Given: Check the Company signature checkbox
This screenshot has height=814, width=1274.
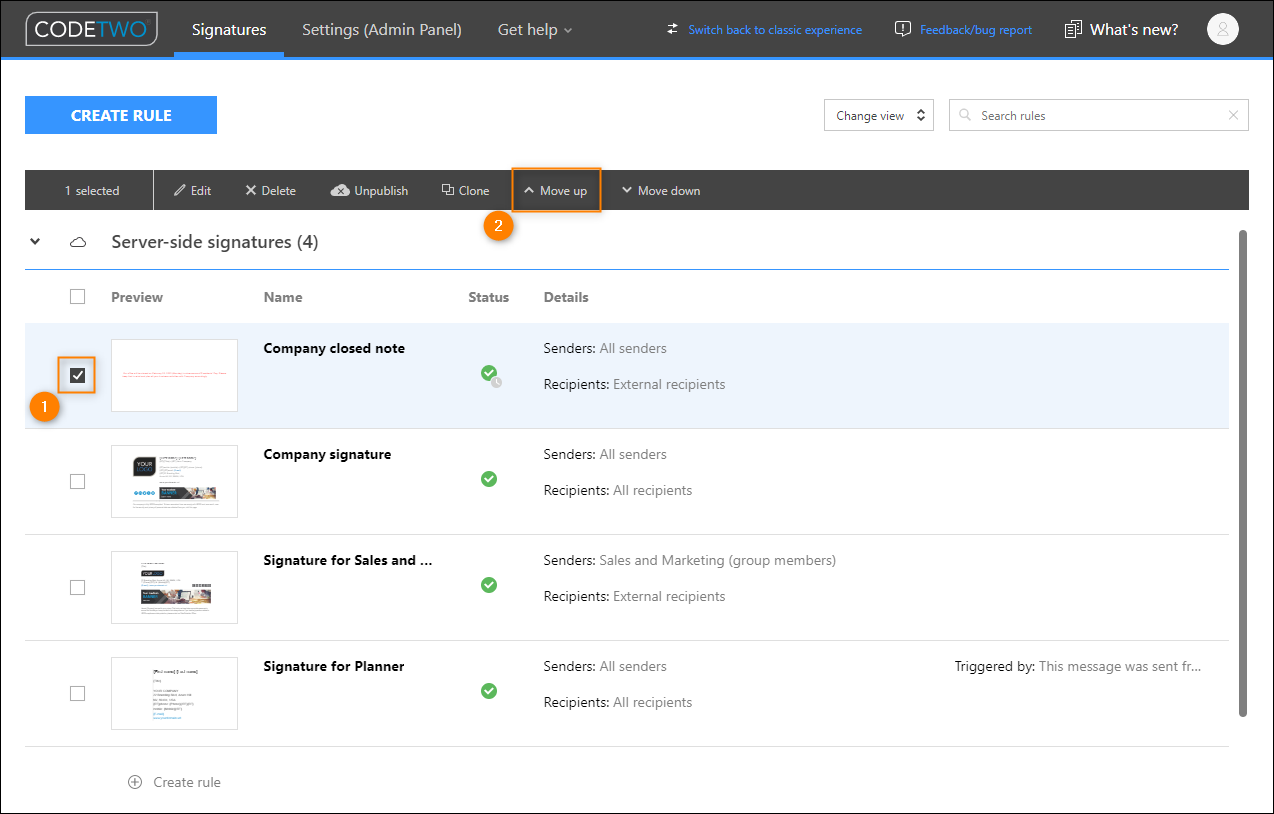Looking at the screenshot, I should (x=78, y=481).
